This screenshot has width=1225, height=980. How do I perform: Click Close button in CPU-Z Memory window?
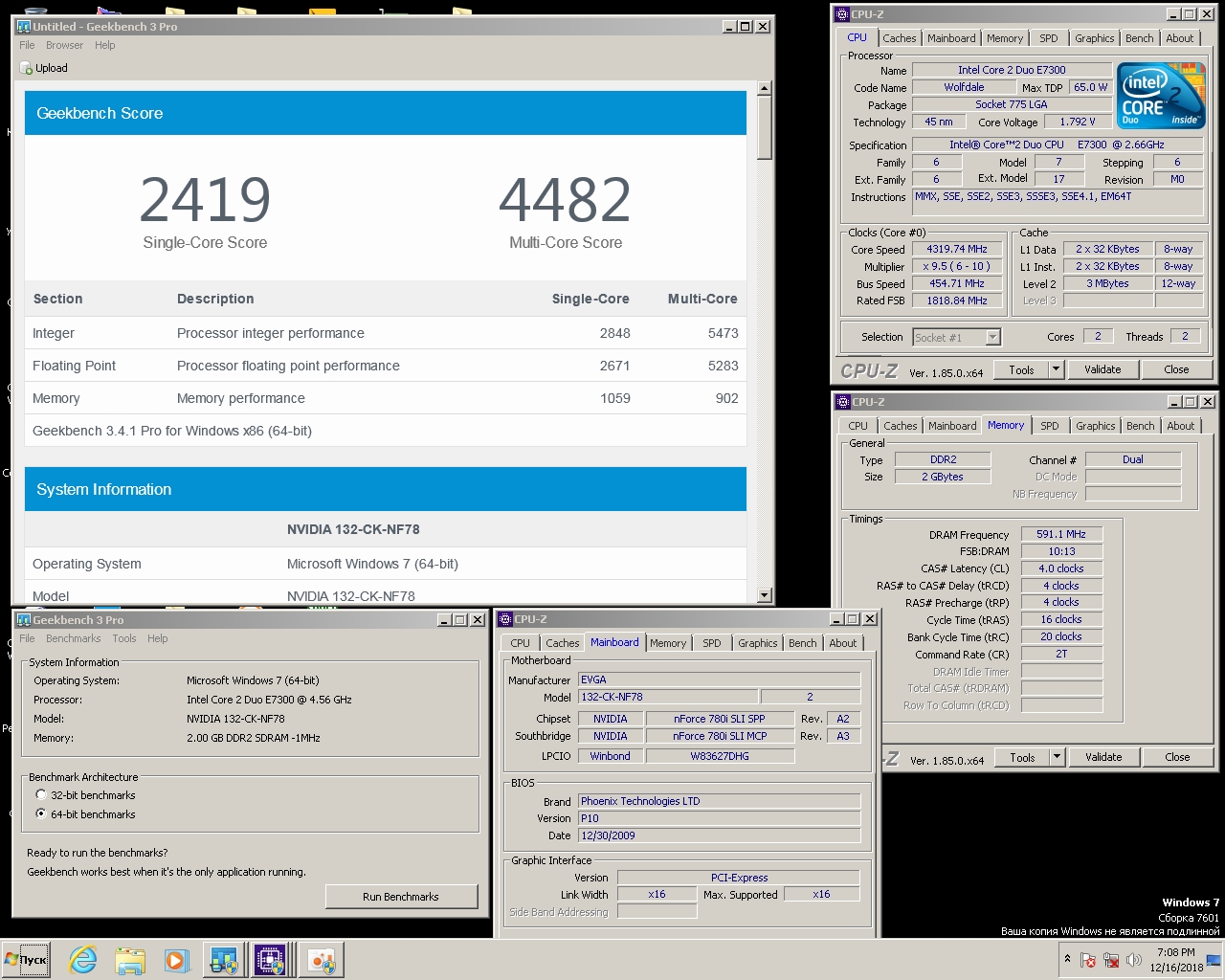tap(1177, 757)
